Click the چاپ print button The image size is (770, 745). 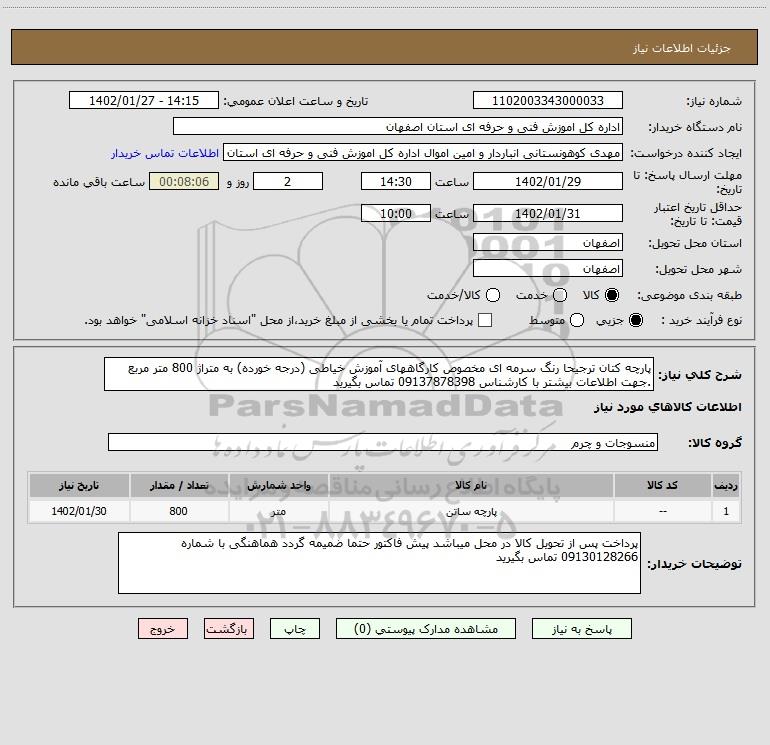point(295,629)
